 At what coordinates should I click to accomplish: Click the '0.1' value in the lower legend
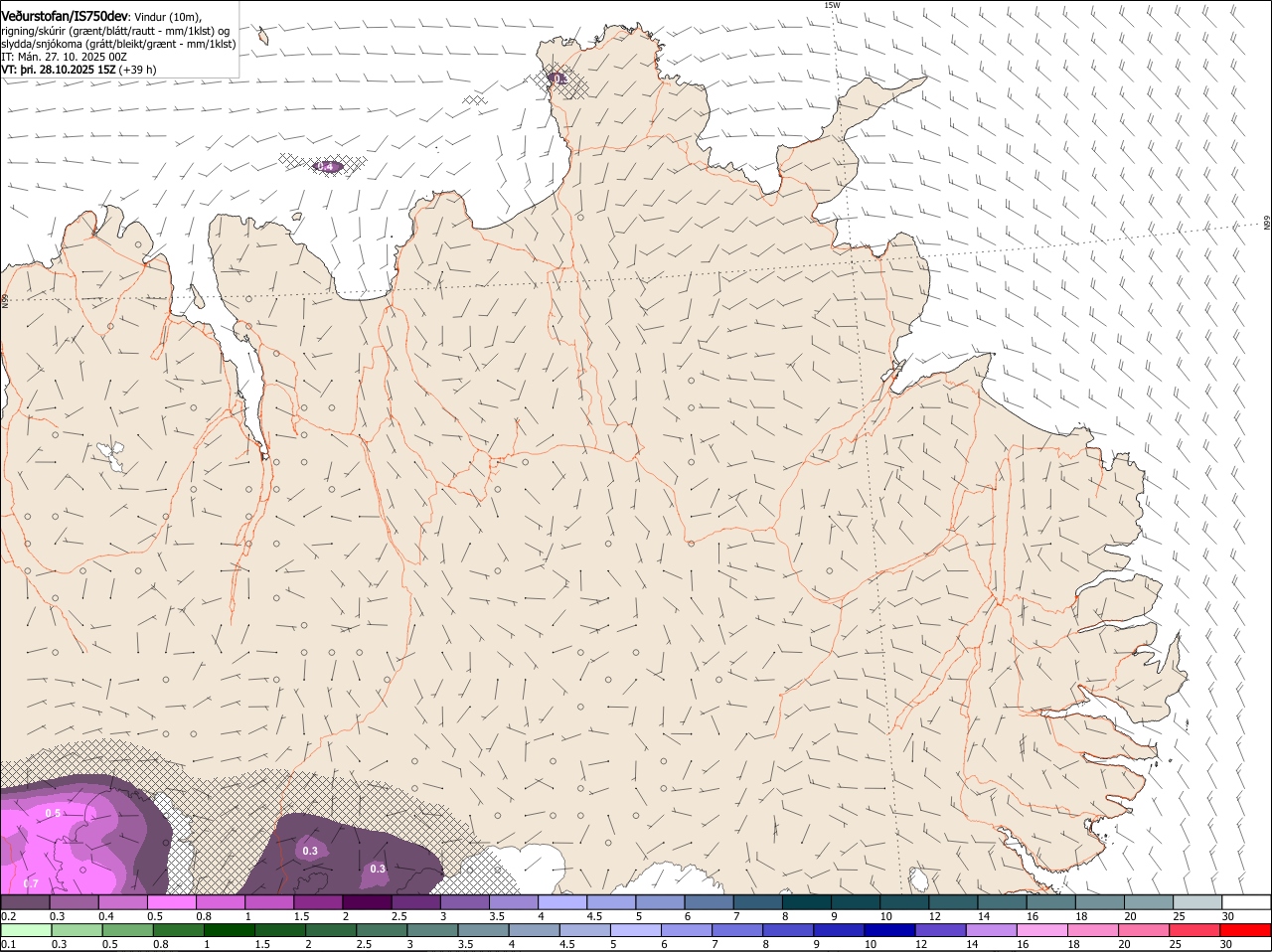tap(8, 944)
